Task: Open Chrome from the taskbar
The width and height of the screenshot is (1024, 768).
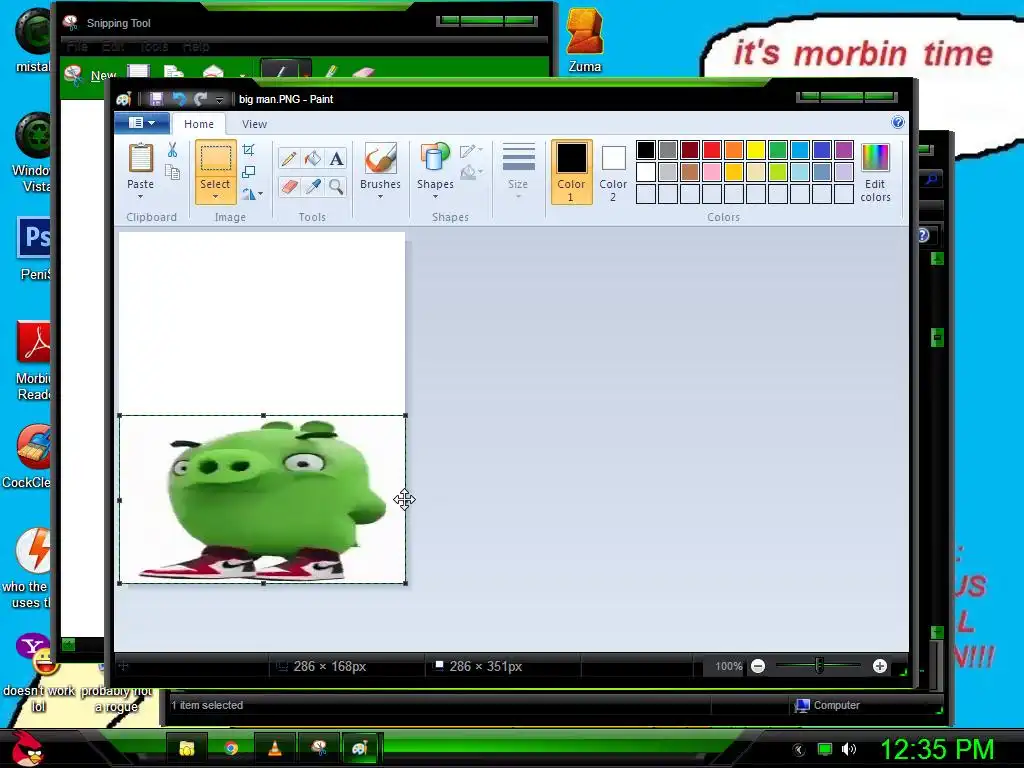Action: coord(231,748)
